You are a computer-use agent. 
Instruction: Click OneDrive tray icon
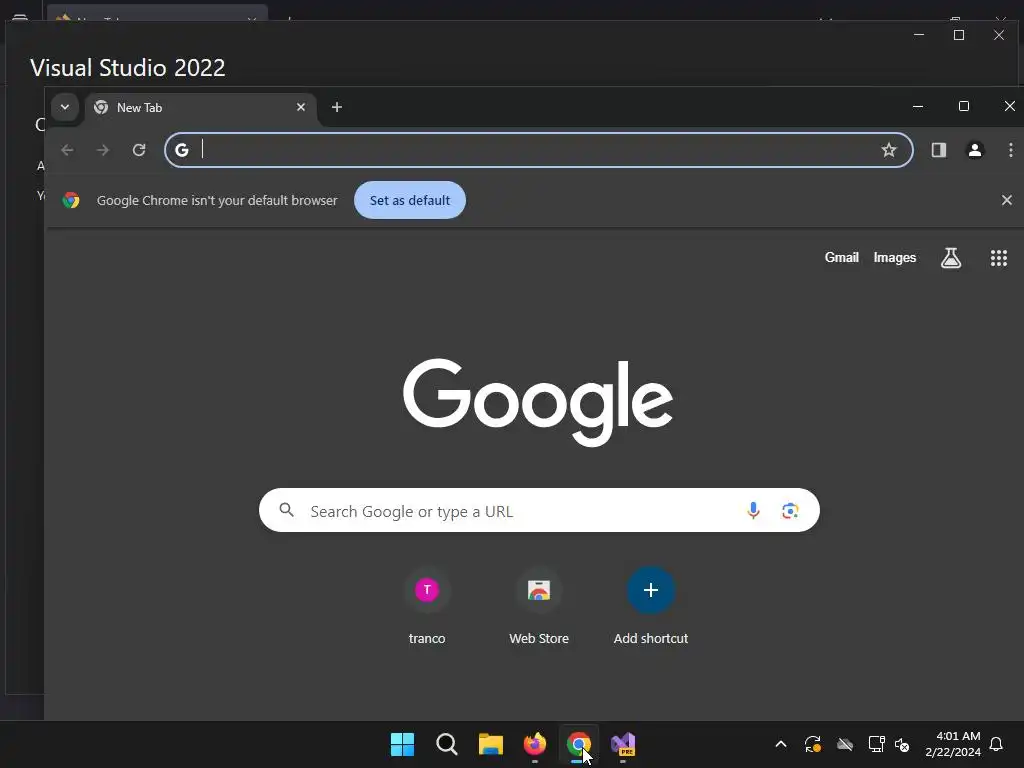tap(845, 744)
